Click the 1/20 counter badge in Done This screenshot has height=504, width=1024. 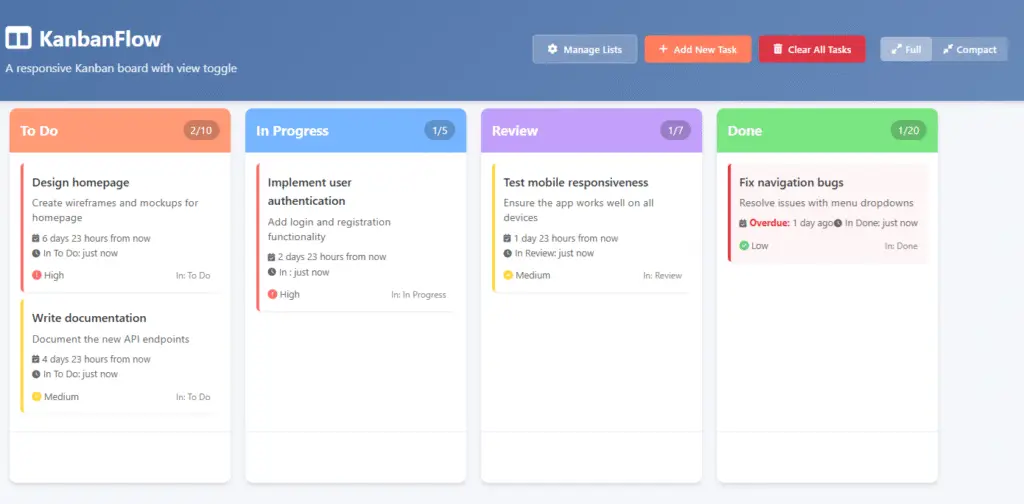click(x=910, y=130)
